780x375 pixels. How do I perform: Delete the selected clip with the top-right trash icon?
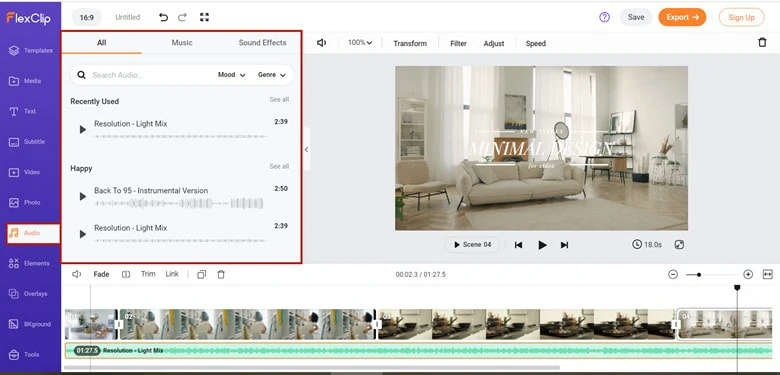point(762,43)
